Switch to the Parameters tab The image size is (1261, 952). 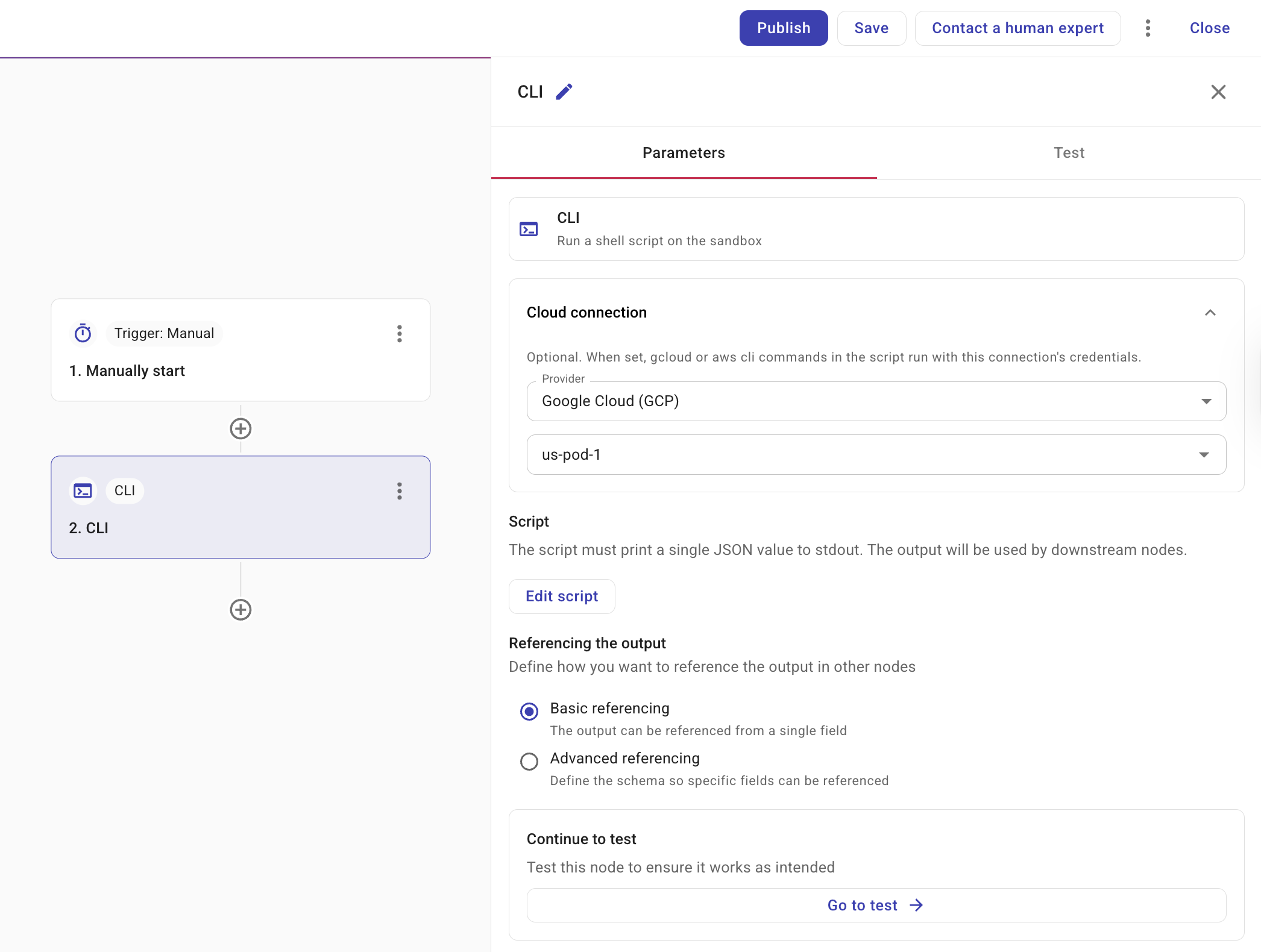tap(684, 153)
